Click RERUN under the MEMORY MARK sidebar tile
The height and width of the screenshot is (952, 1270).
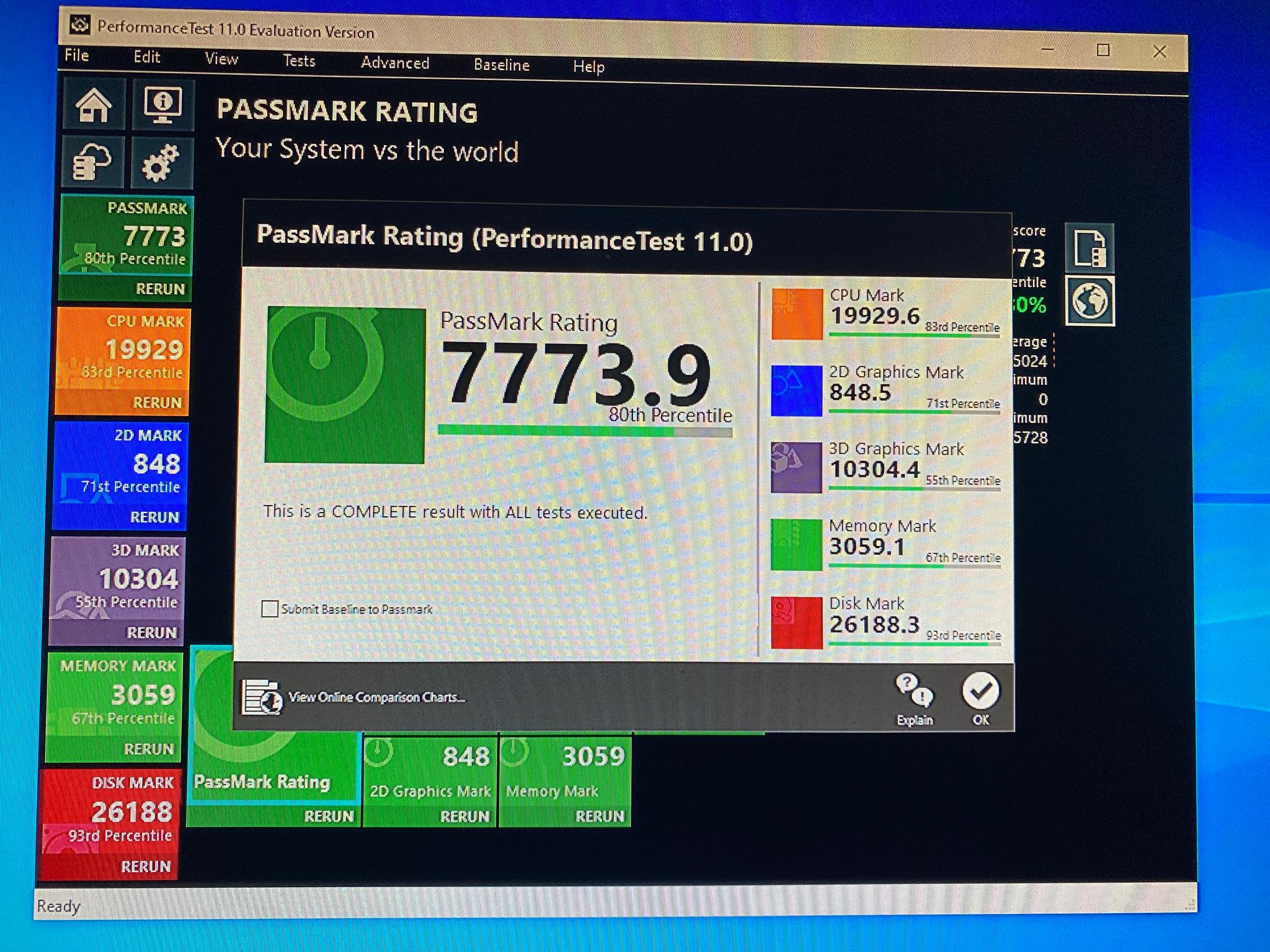[x=149, y=749]
